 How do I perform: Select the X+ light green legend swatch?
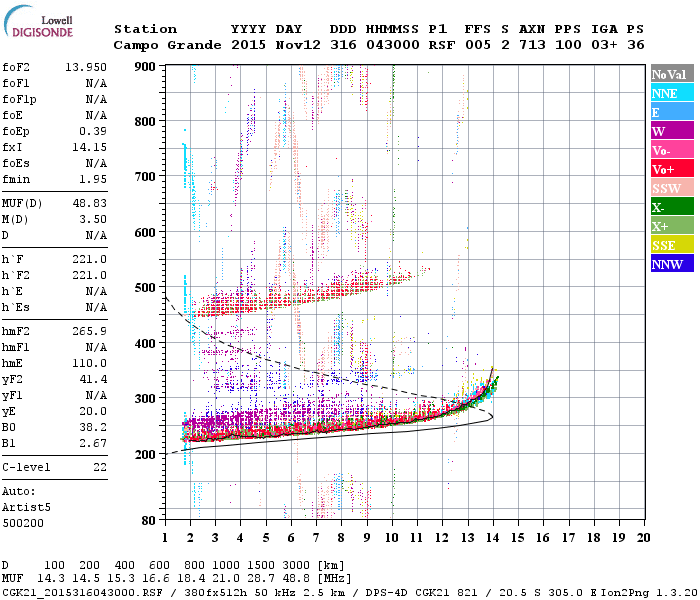coord(672,226)
